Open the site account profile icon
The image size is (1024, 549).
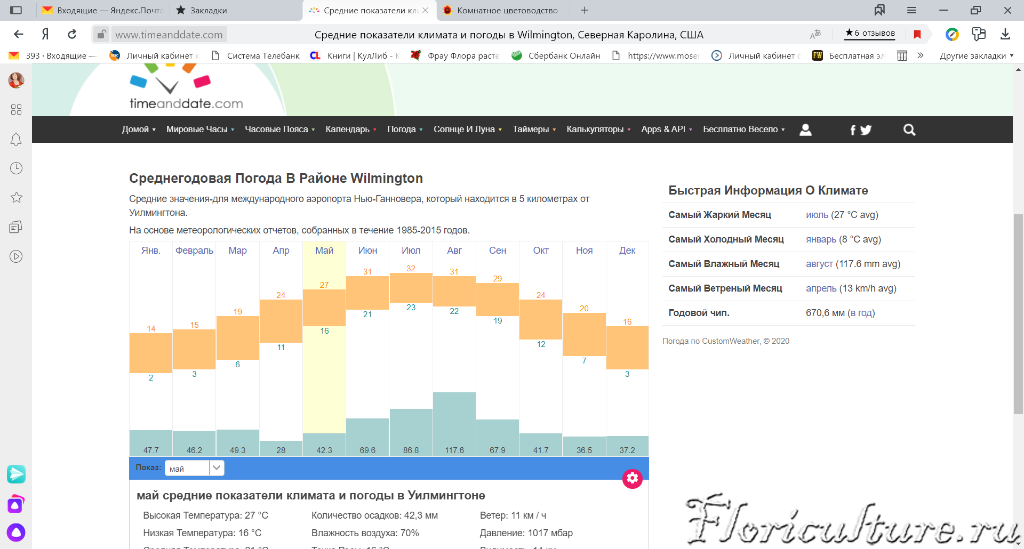pyautogui.click(x=806, y=130)
